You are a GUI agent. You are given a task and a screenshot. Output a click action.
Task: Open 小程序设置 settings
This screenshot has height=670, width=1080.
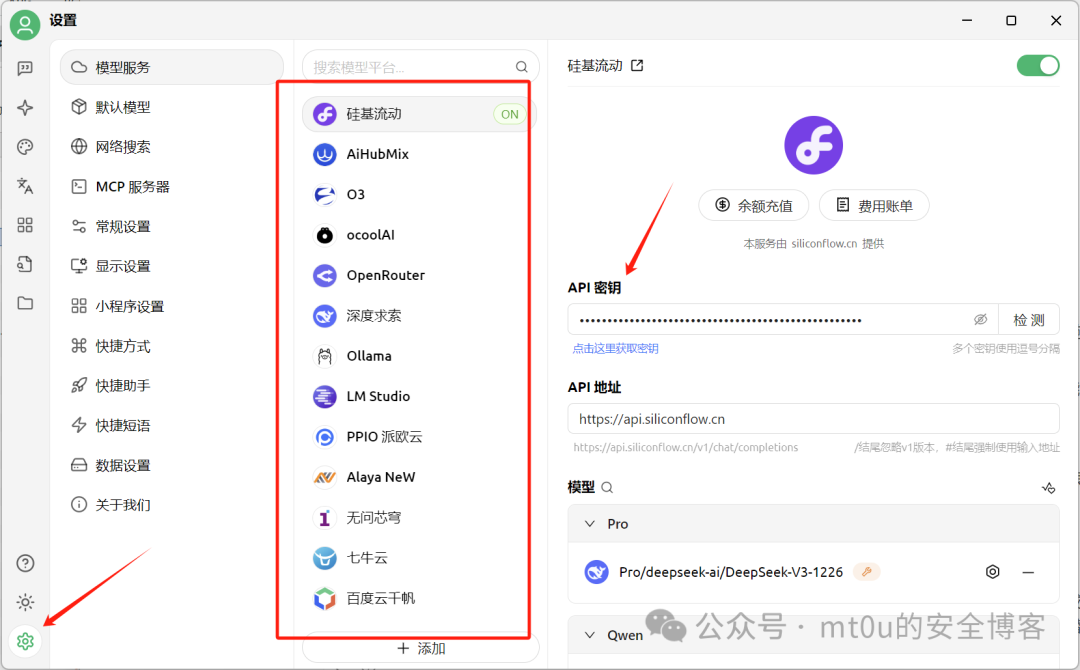pyautogui.click(x=172, y=306)
